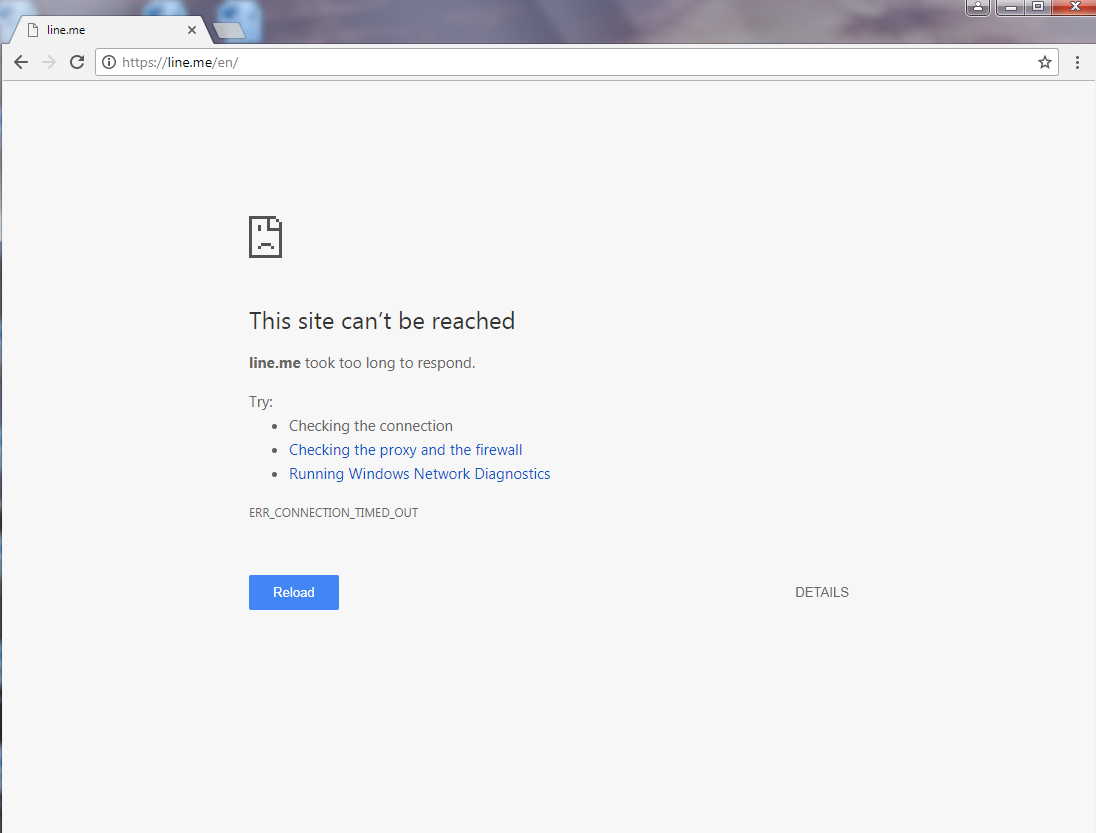Click the forward navigation arrow
Viewport: 1096px width, 833px height.
pos(49,62)
